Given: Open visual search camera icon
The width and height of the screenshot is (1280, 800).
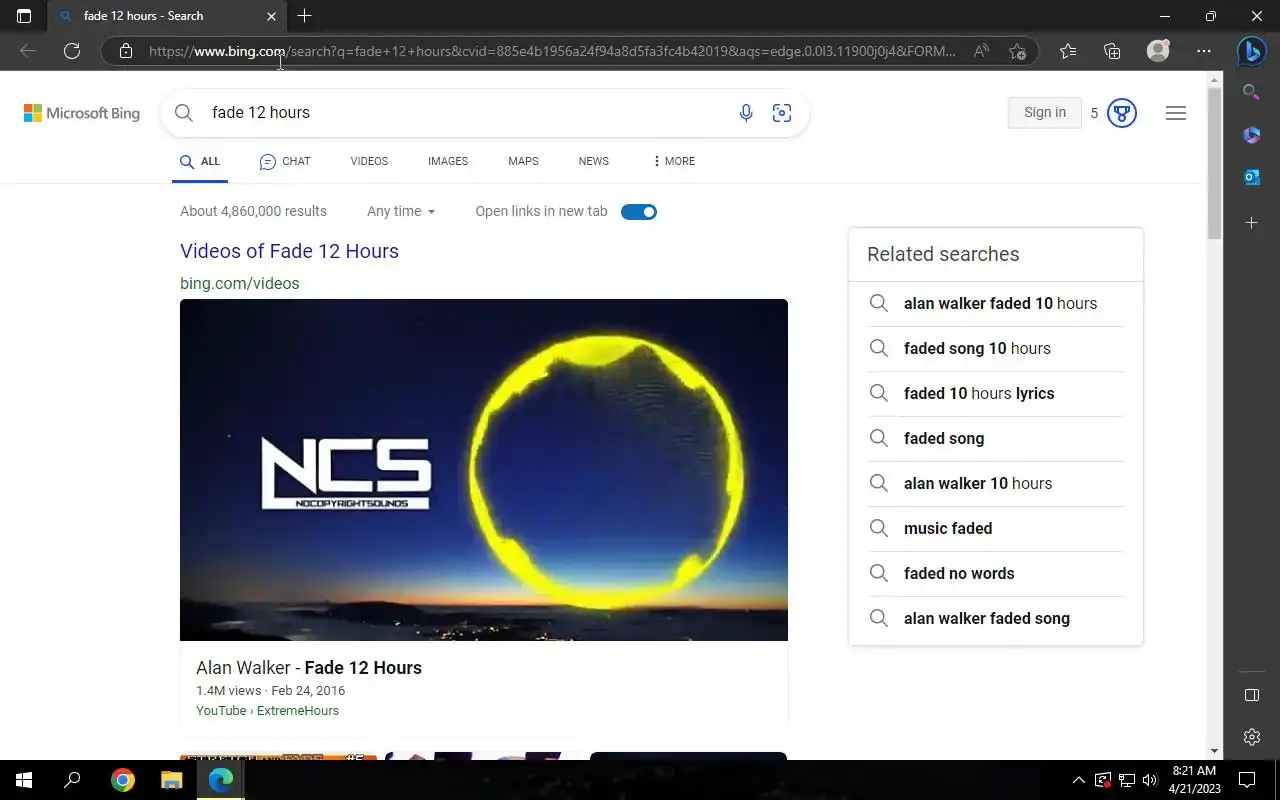Looking at the screenshot, I should click(782, 113).
